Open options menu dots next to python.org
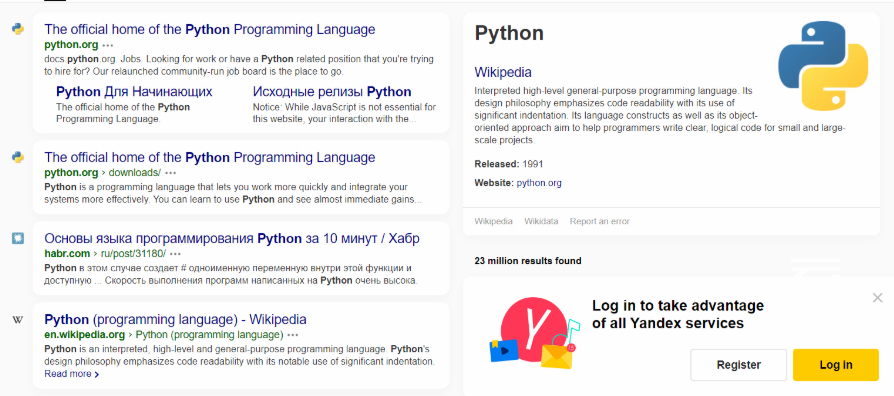 point(108,45)
